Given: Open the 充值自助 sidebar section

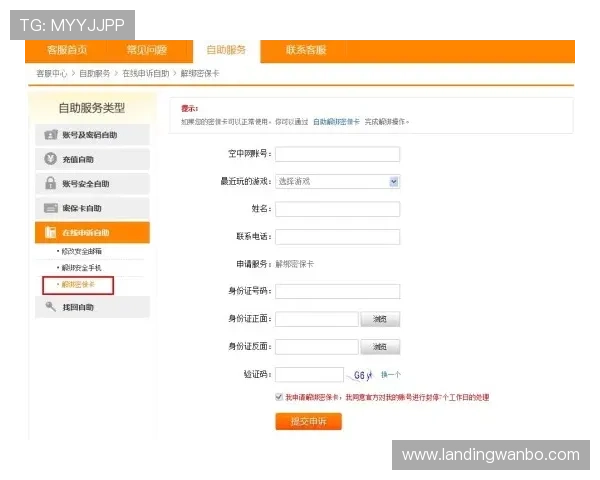Looking at the screenshot, I should tap(92, 159).
